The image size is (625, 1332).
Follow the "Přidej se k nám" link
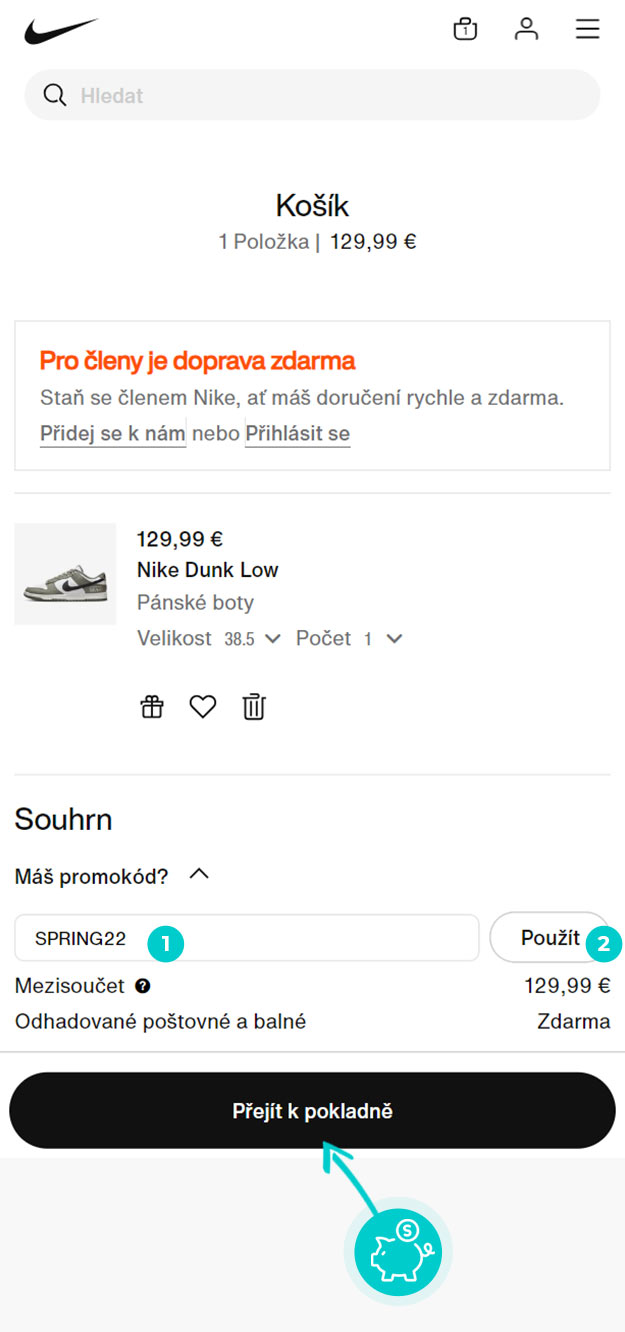[113, 434]
